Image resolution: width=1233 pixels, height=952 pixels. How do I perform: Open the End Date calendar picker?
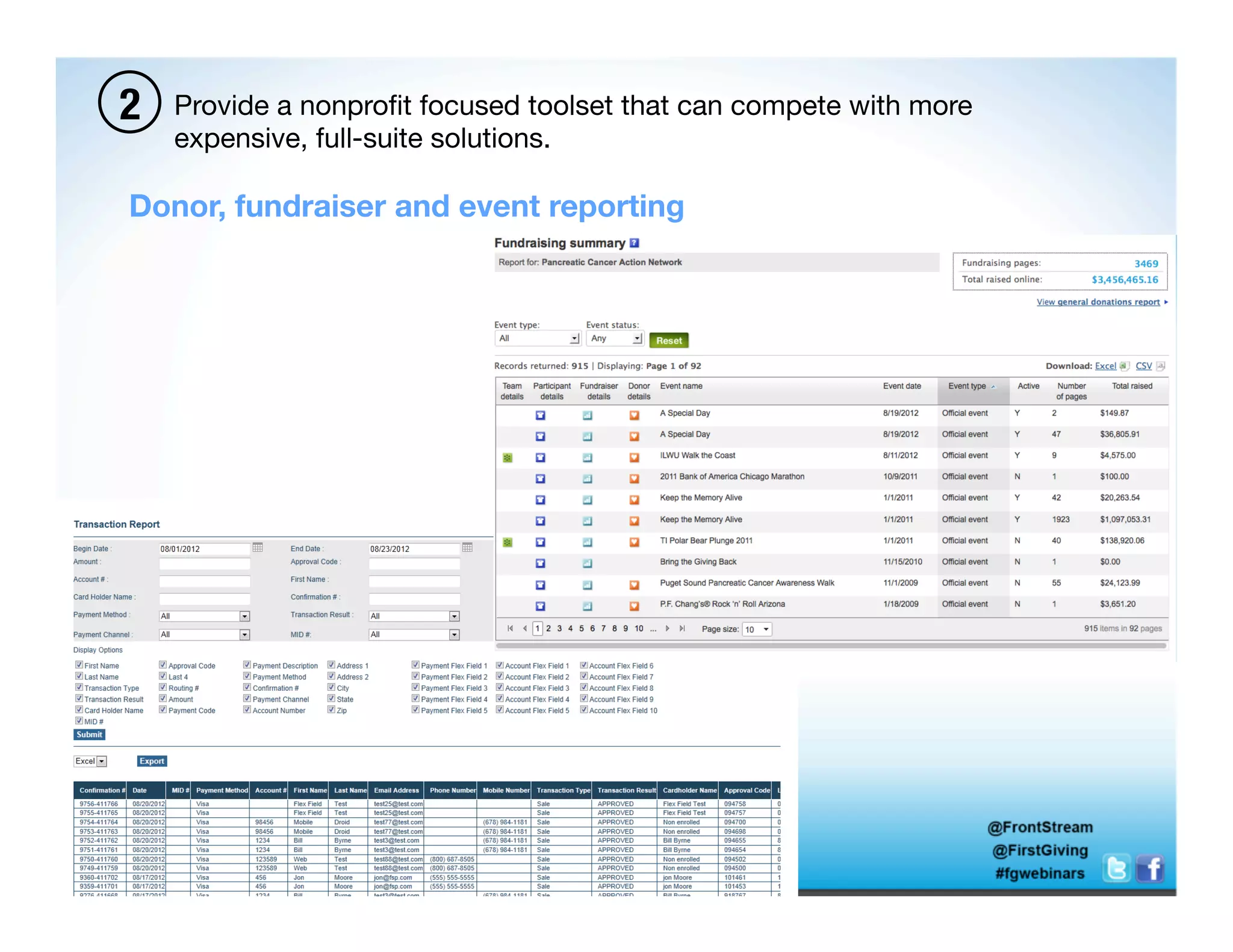[467, 548]
